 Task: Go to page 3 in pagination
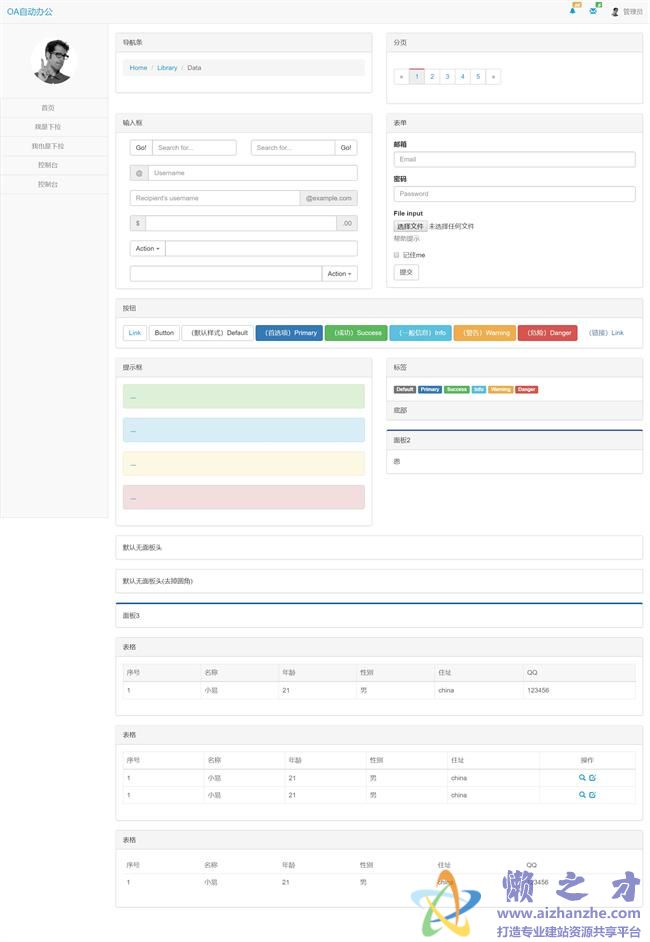447,76
